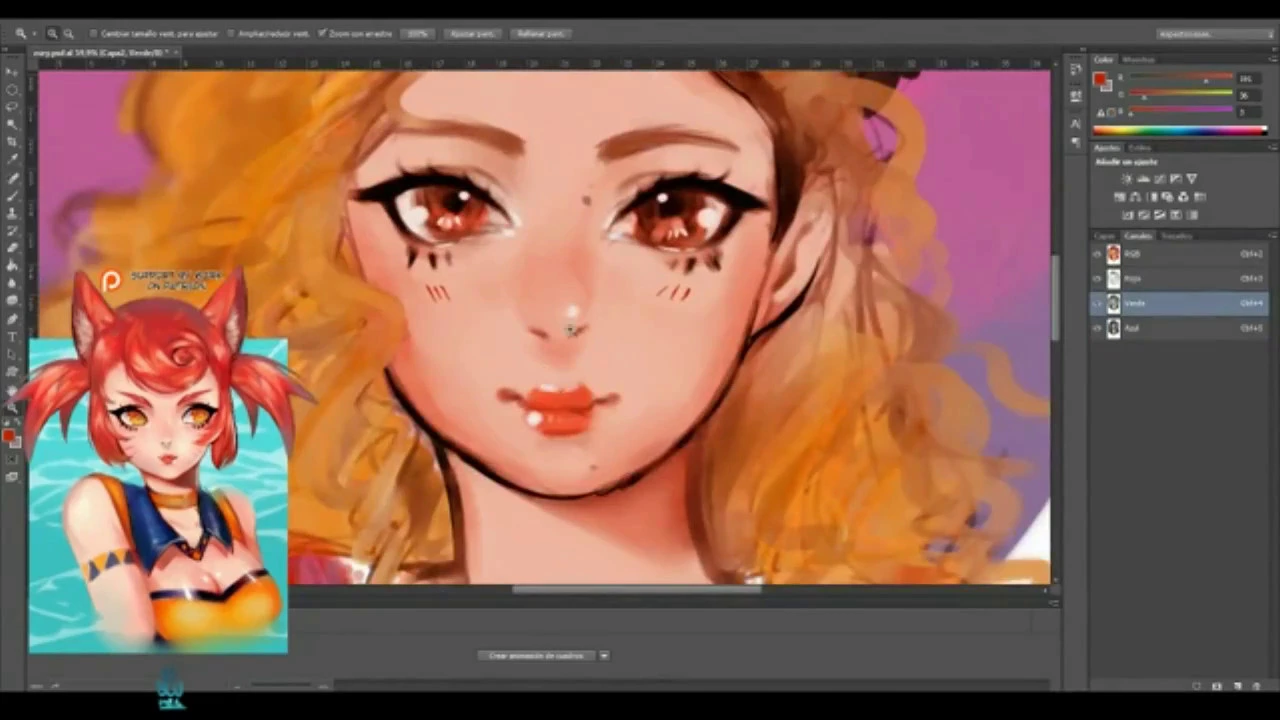The image size is (1280, 720).
Task: Toggle resize windows to fit checkbox
Action: 93,34
